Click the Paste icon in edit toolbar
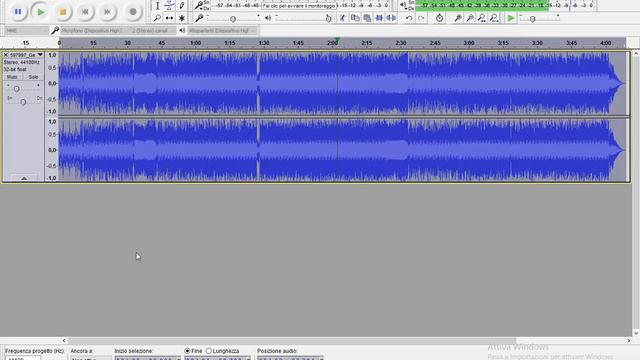 (x=367, y=18)
